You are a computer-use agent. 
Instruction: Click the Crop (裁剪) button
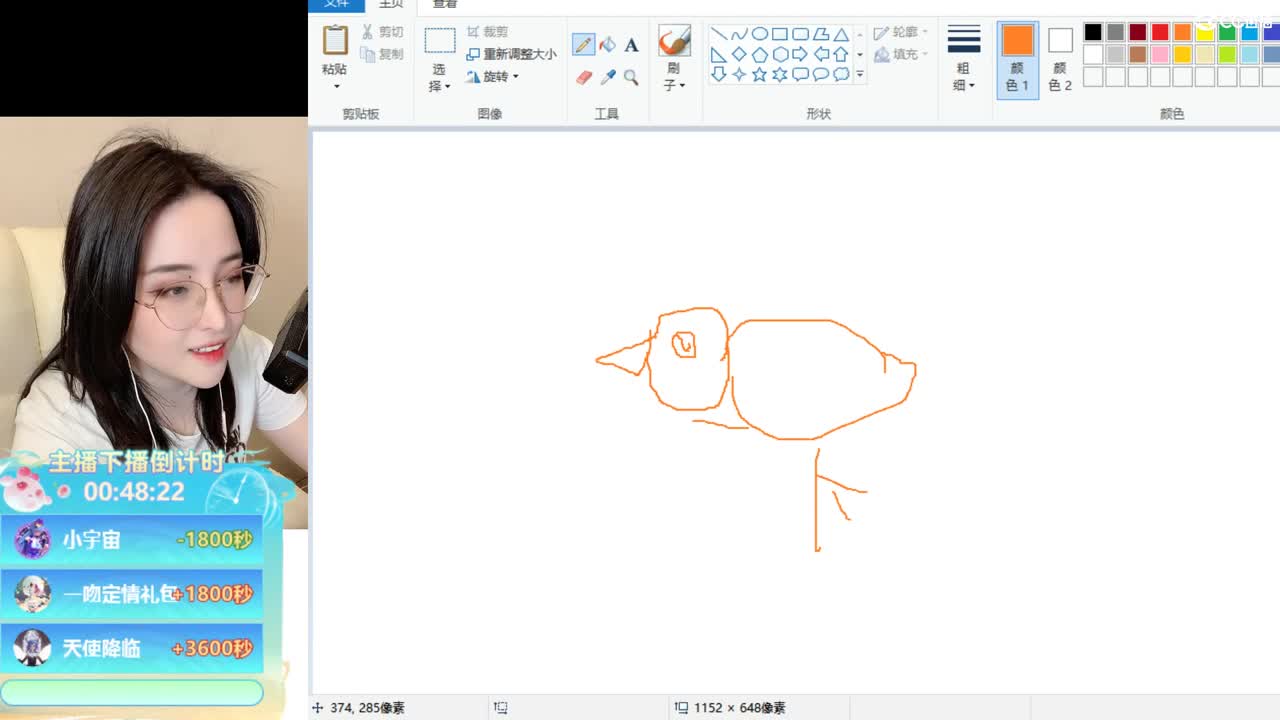pos(488,32)
